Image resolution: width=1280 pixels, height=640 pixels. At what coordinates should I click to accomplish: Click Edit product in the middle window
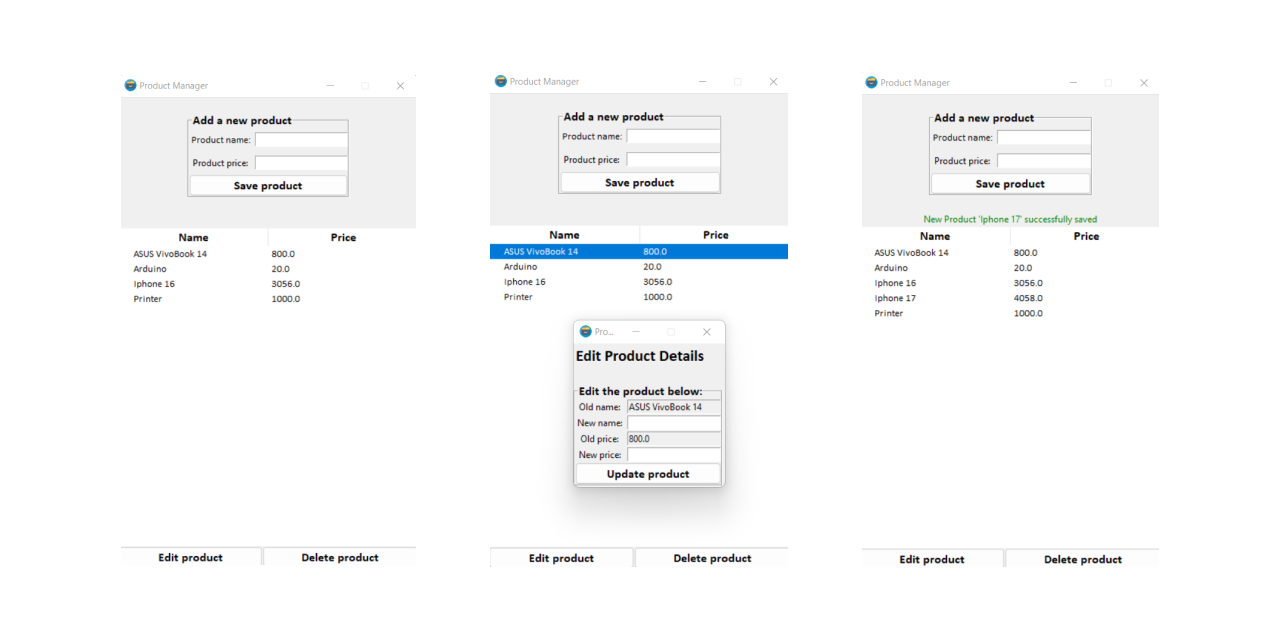pos(561,558)
